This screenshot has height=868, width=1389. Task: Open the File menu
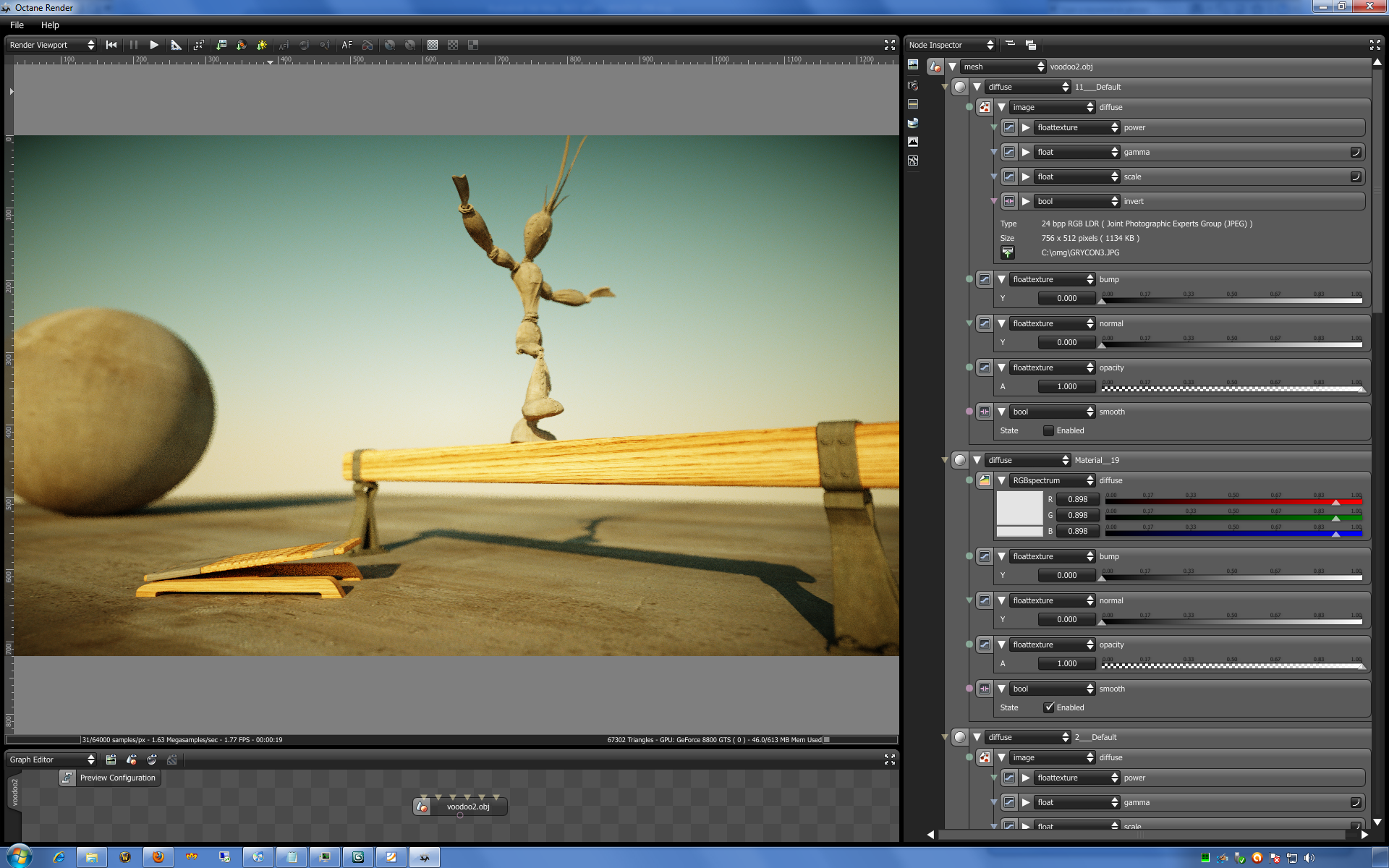click(x=17, y=25)
